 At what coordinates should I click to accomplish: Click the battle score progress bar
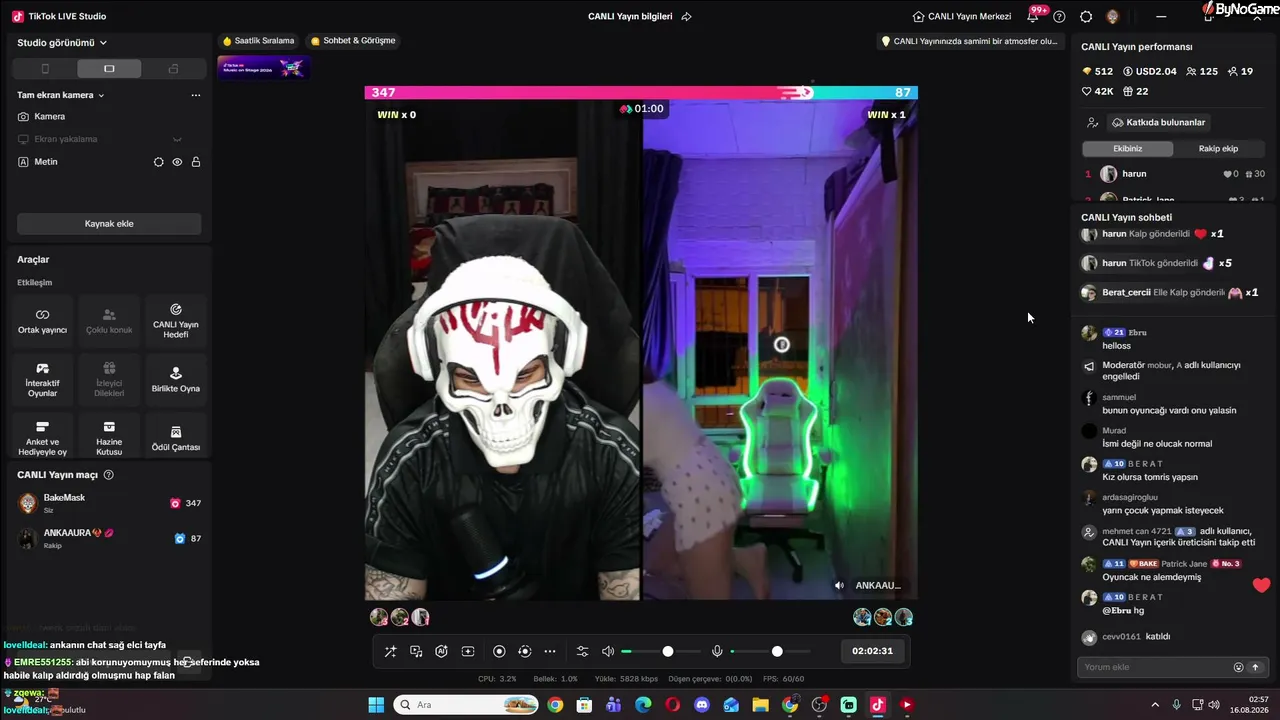(x=641, y=92)
